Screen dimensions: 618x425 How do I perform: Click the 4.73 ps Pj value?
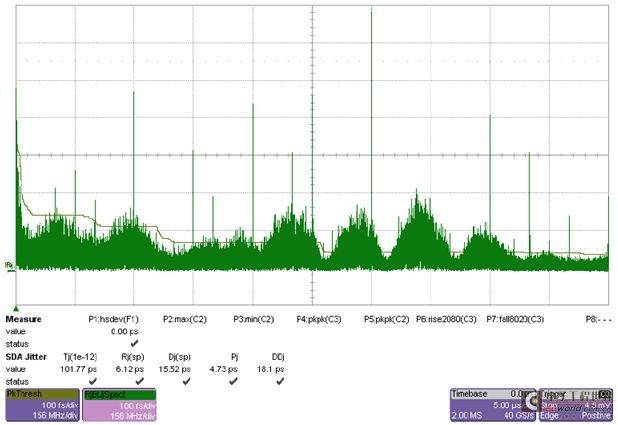223,369
